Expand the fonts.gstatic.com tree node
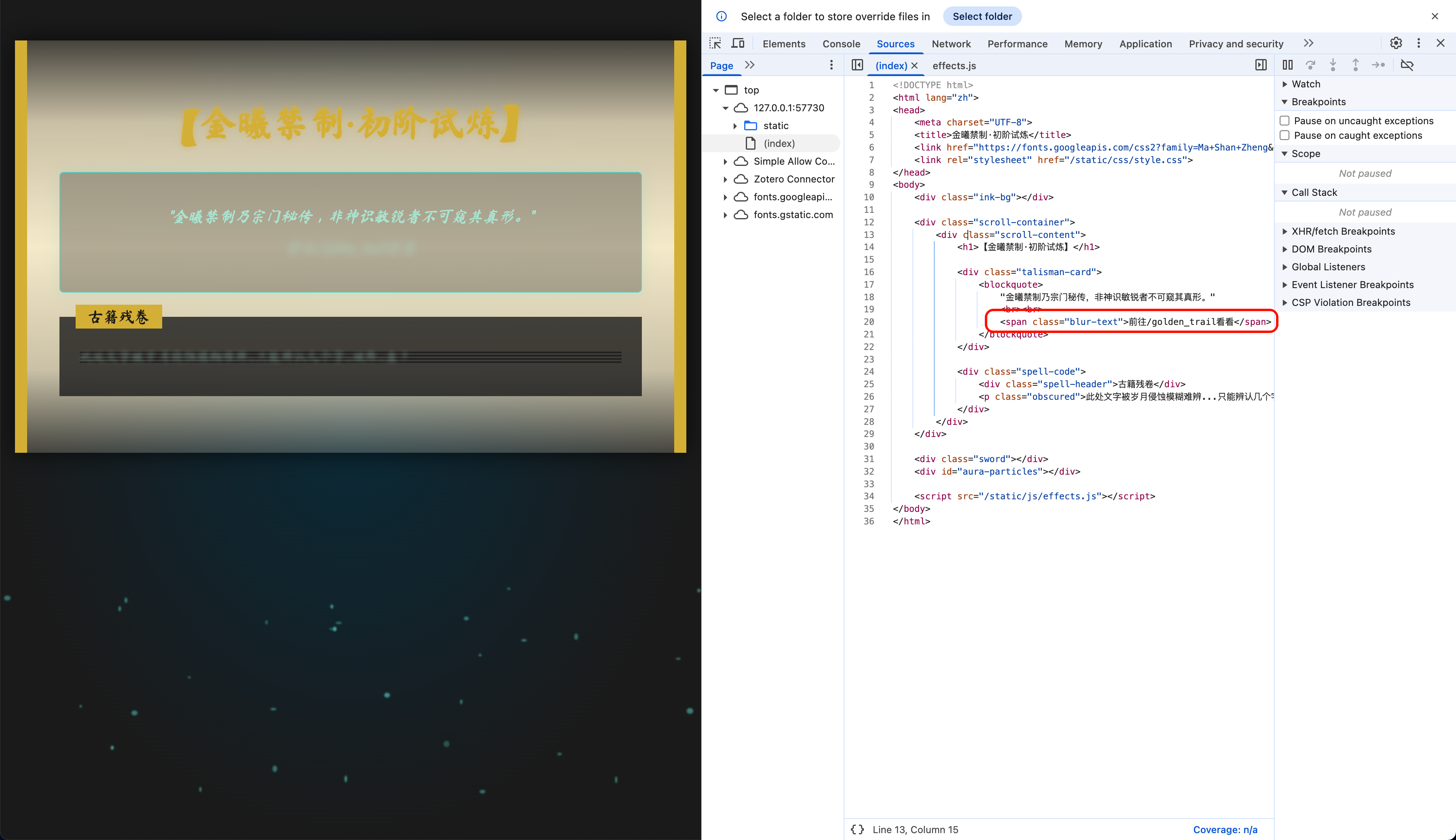 726,215
